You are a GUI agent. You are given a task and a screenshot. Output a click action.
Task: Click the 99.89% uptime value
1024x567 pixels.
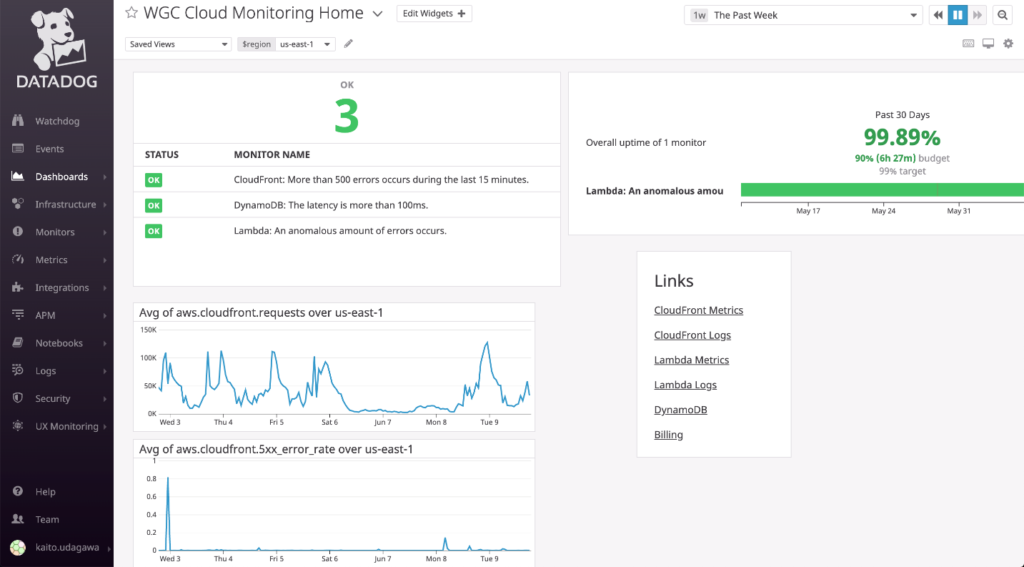pos(902,137)
